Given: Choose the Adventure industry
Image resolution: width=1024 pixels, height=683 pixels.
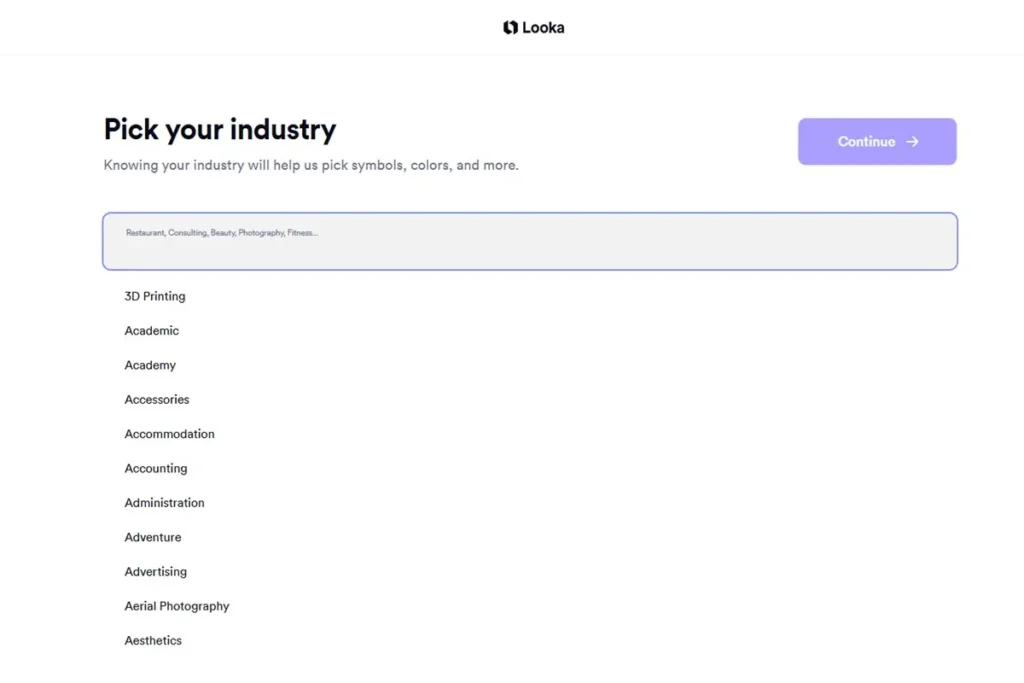Looking at the screenshot, I should pos(153,537).
